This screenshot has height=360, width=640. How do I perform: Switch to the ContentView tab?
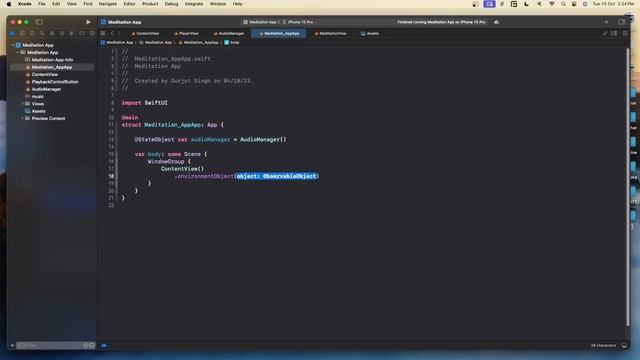[x=145, y=33]
